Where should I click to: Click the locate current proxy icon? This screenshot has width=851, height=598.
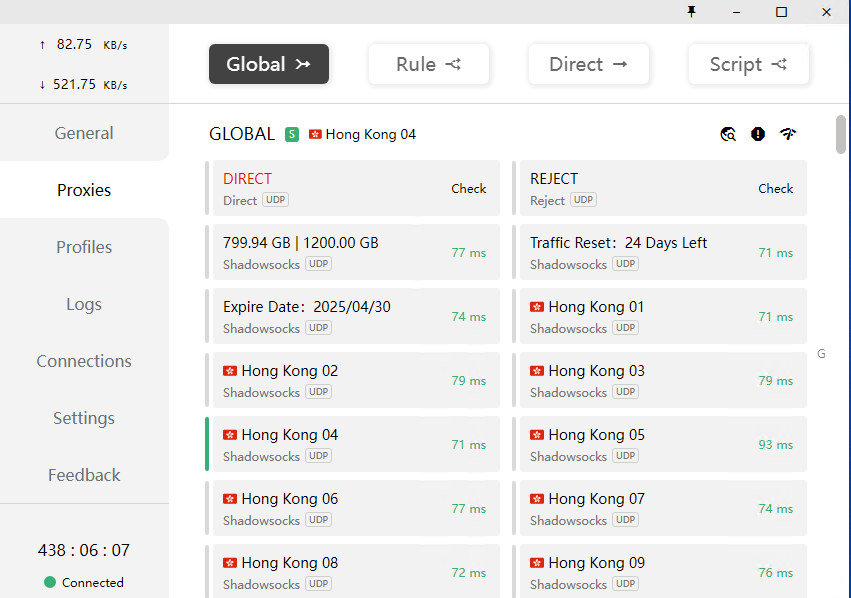point(728,134)
